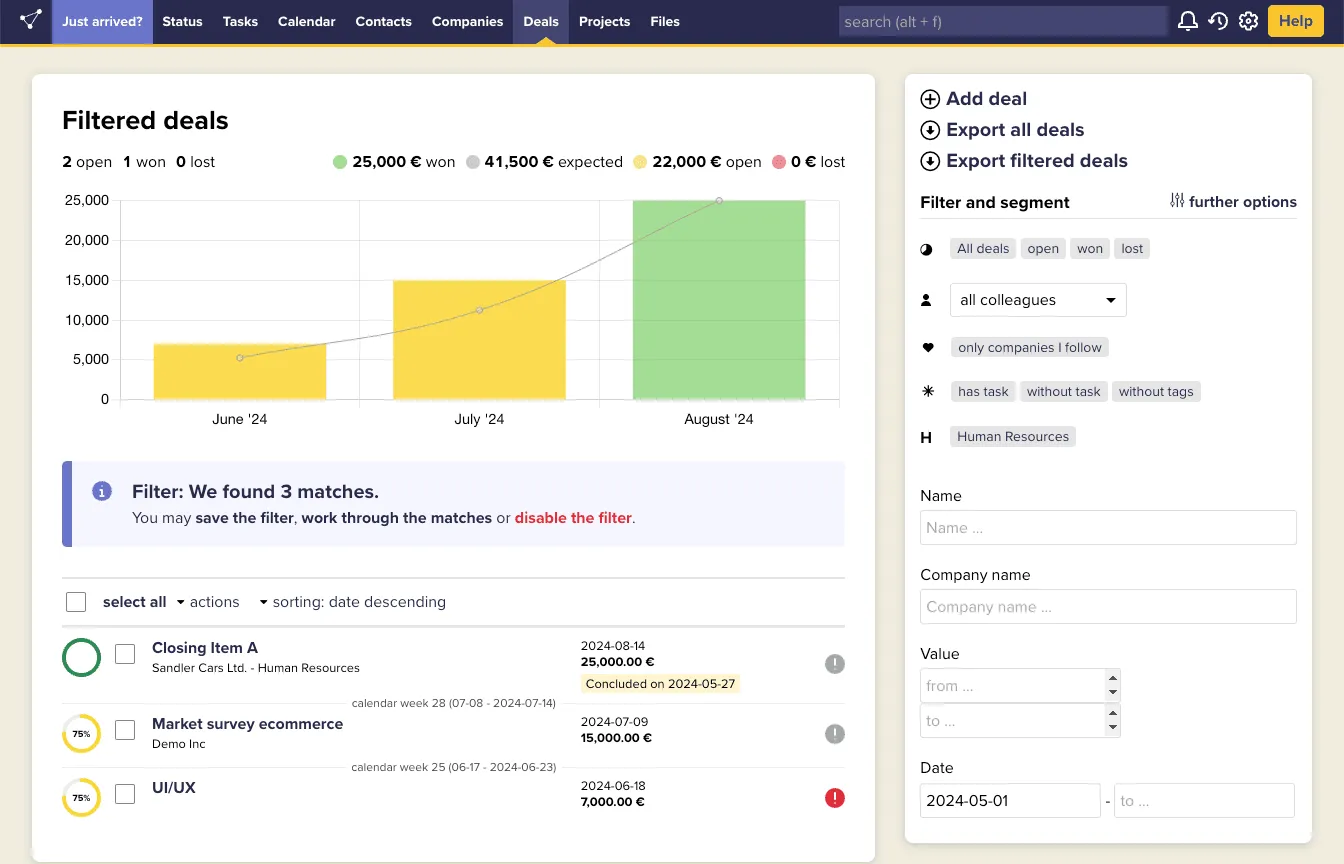This screenshot has width=1344, height=864.
Task: Click the disable the filter link
Action: click(x=573, y=518)
